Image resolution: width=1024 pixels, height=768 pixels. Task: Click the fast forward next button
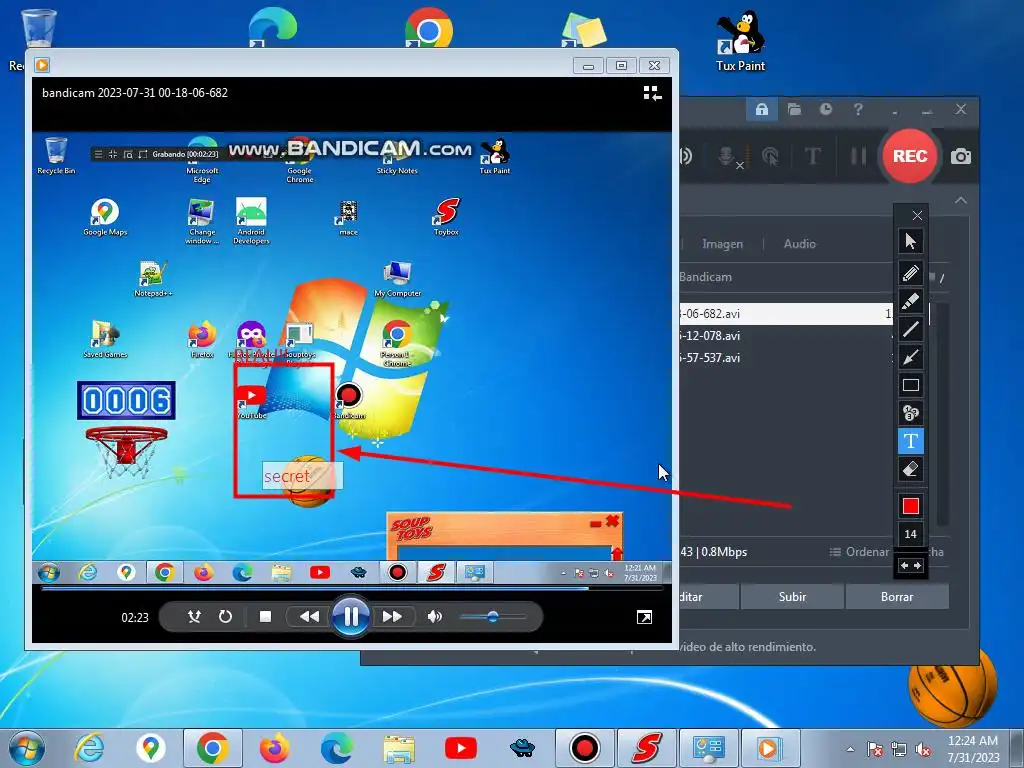(x=392, y=616)
